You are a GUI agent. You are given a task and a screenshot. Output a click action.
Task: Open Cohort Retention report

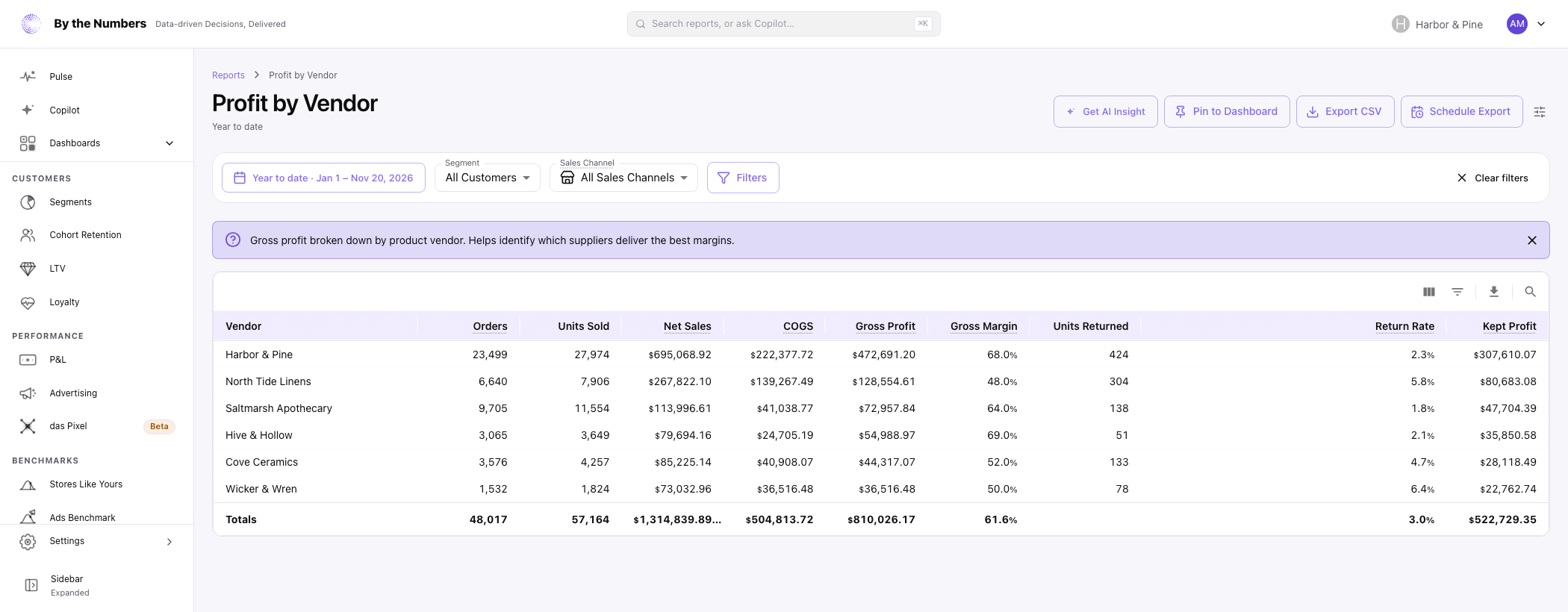(x=97, y=235)
